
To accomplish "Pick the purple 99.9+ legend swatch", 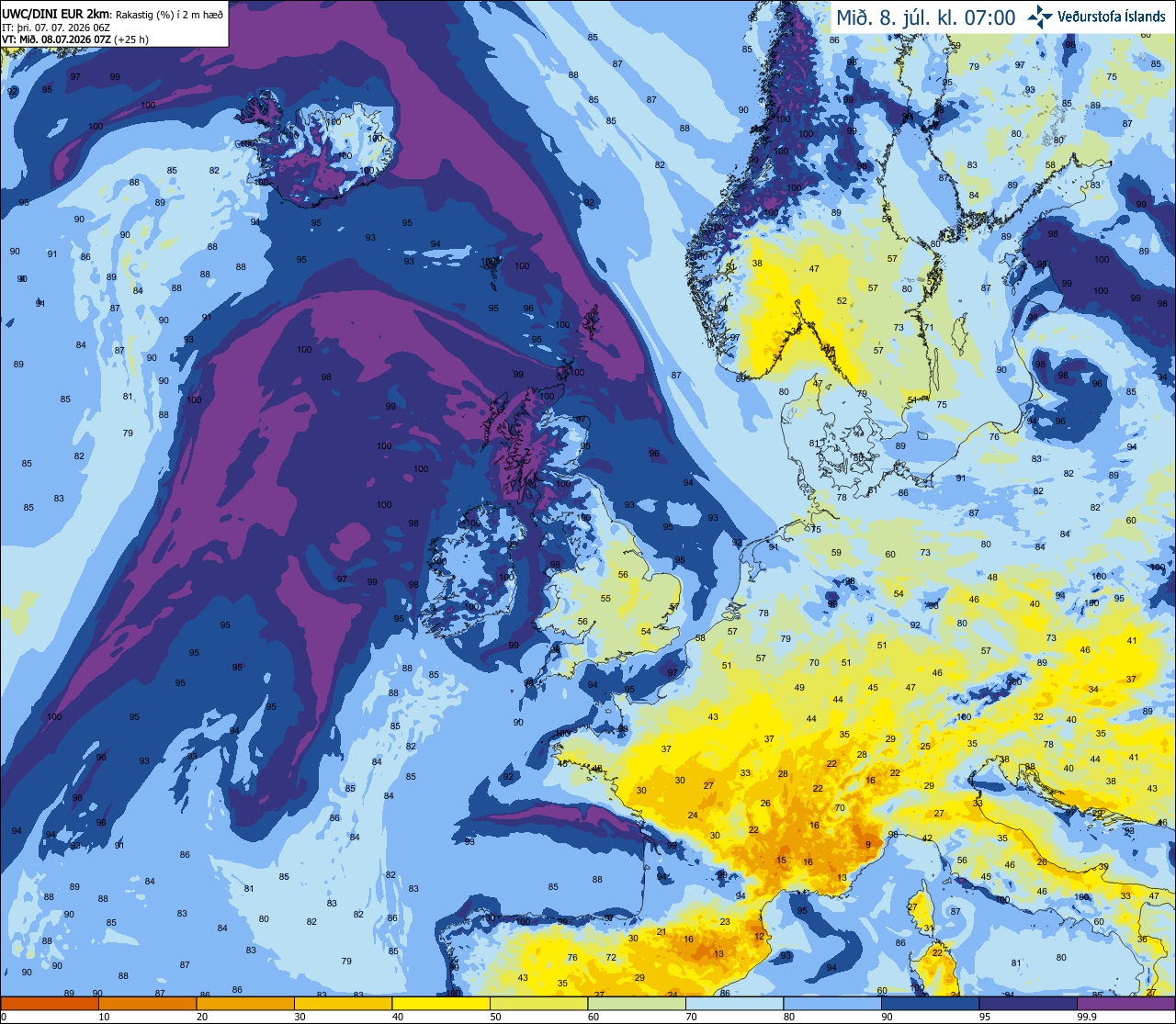I will 1126,1003.
